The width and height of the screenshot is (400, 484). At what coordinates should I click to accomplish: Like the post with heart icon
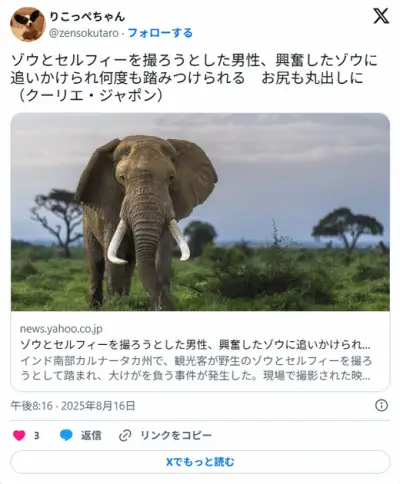point(19,435)
